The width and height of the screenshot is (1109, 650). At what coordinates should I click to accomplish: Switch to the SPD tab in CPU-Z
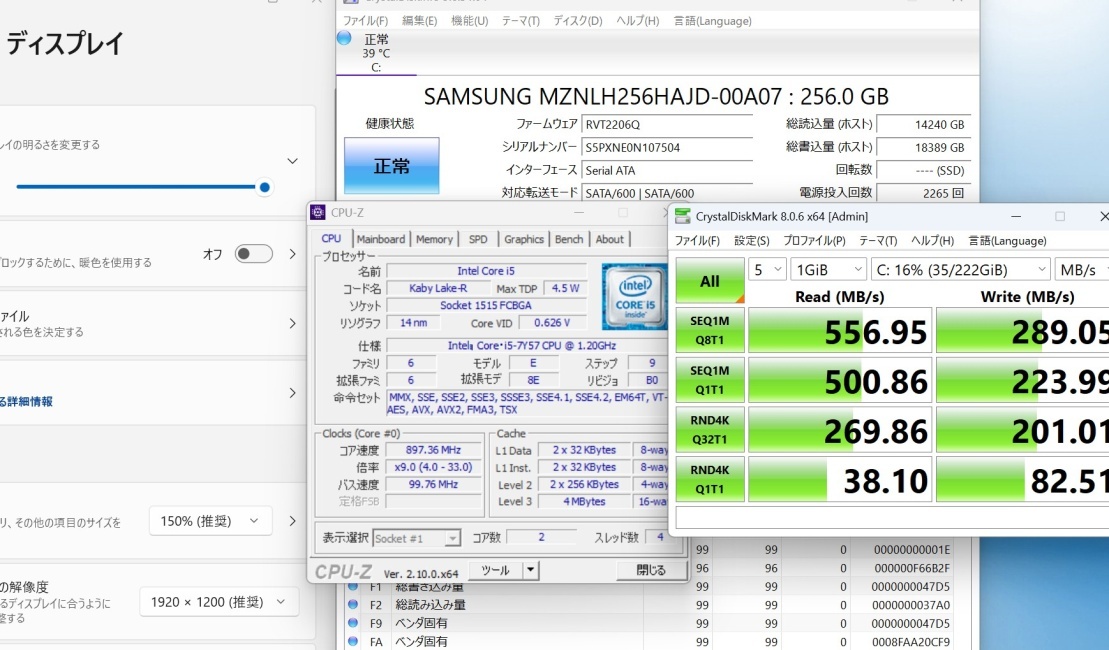point(478,239)
